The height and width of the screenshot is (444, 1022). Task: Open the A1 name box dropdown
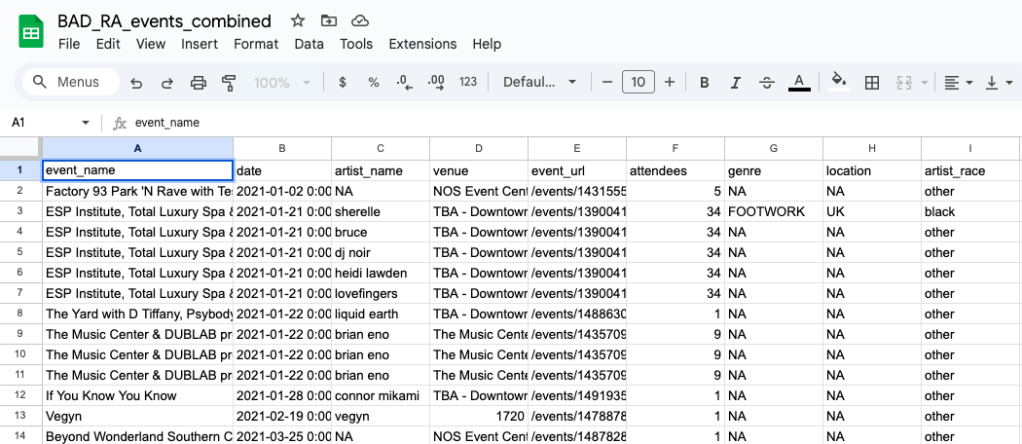pos(85,123)
